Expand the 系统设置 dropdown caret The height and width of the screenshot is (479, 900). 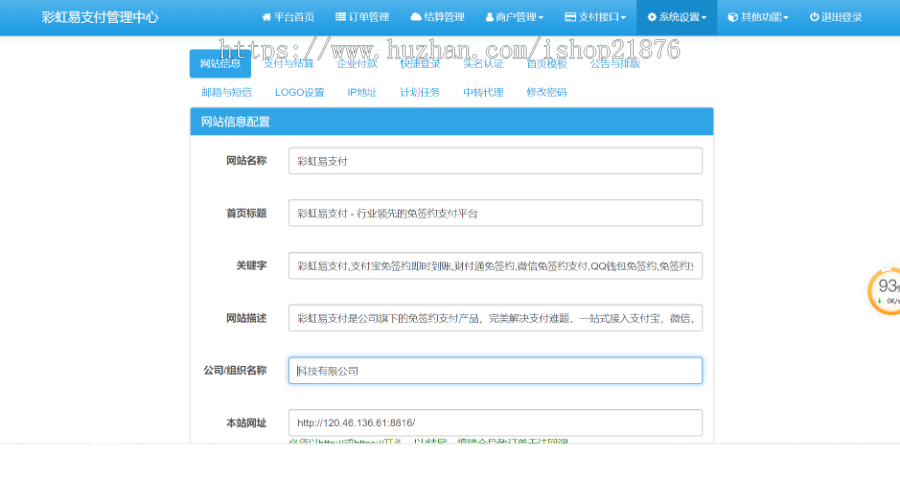coord(704,18)
